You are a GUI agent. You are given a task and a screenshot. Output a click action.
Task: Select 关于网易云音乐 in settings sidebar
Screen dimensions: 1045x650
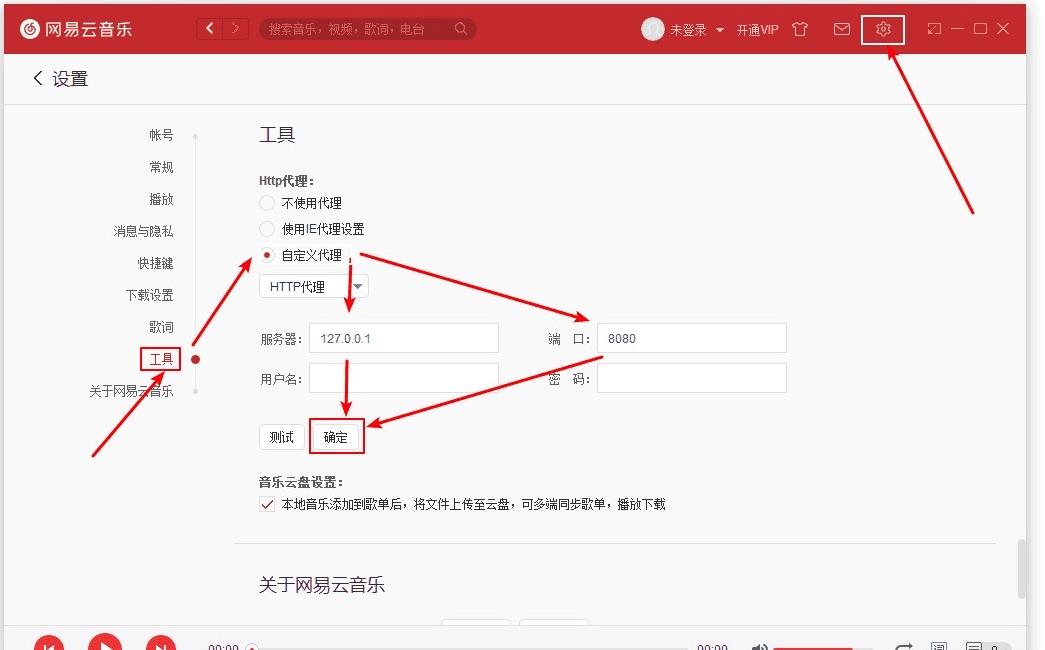pos(131,391)
